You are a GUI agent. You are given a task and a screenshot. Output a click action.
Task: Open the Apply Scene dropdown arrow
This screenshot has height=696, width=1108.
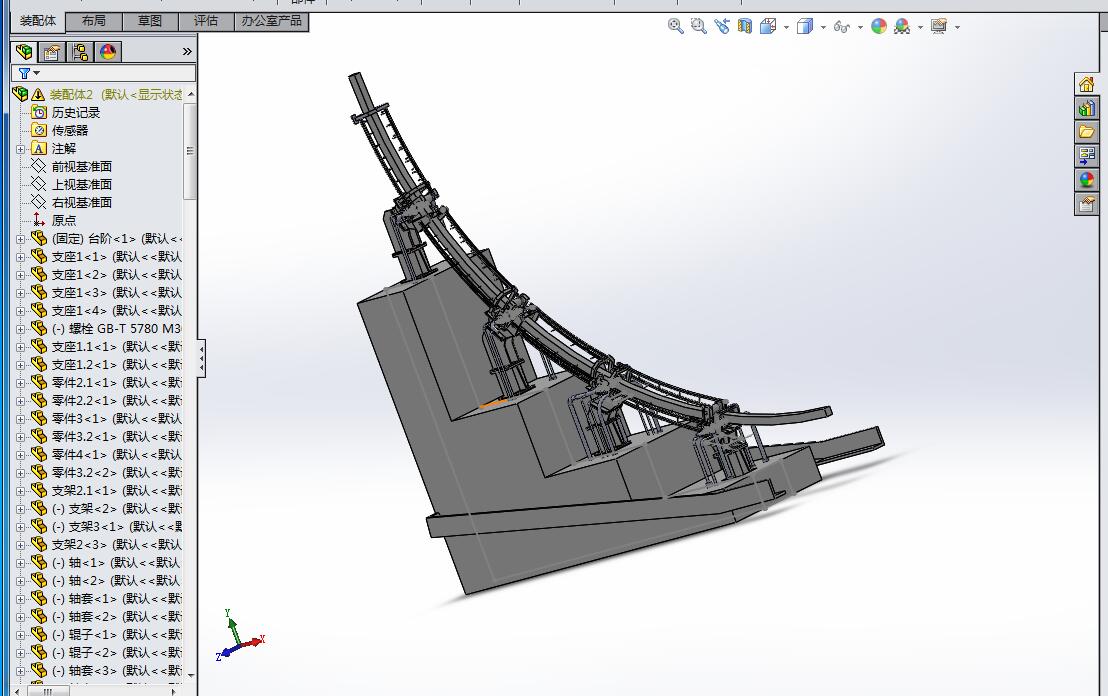pyautogui.click(x=920, y=28)
